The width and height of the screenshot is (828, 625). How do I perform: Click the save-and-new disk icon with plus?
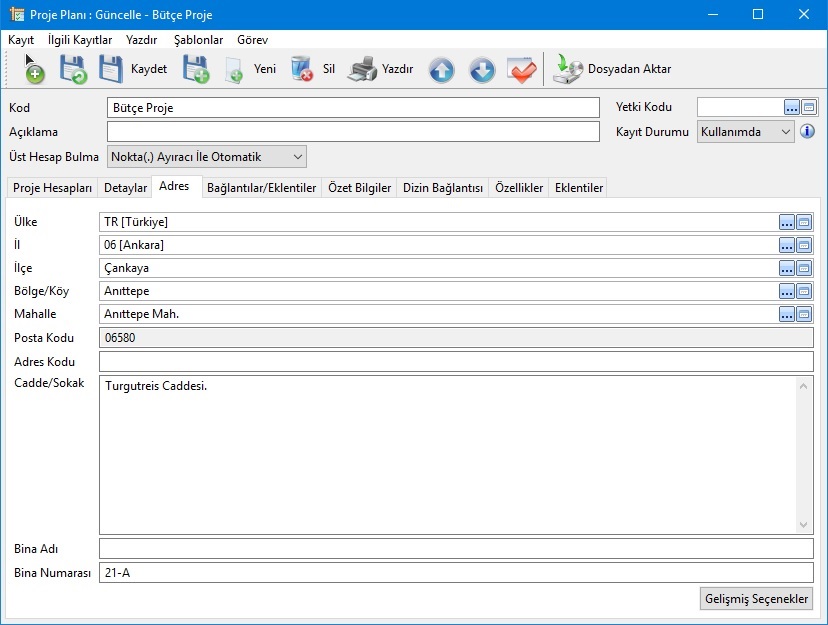click(195, 69)
